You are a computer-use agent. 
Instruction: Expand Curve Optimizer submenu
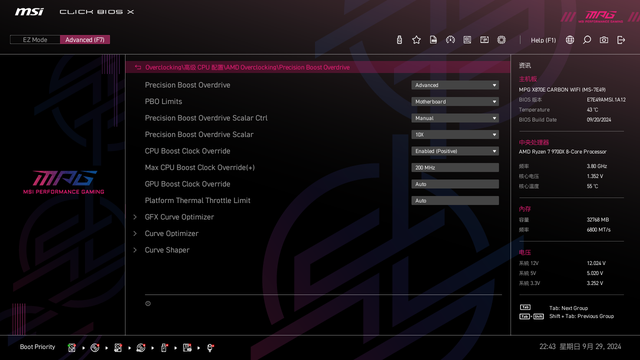point(171,233)
